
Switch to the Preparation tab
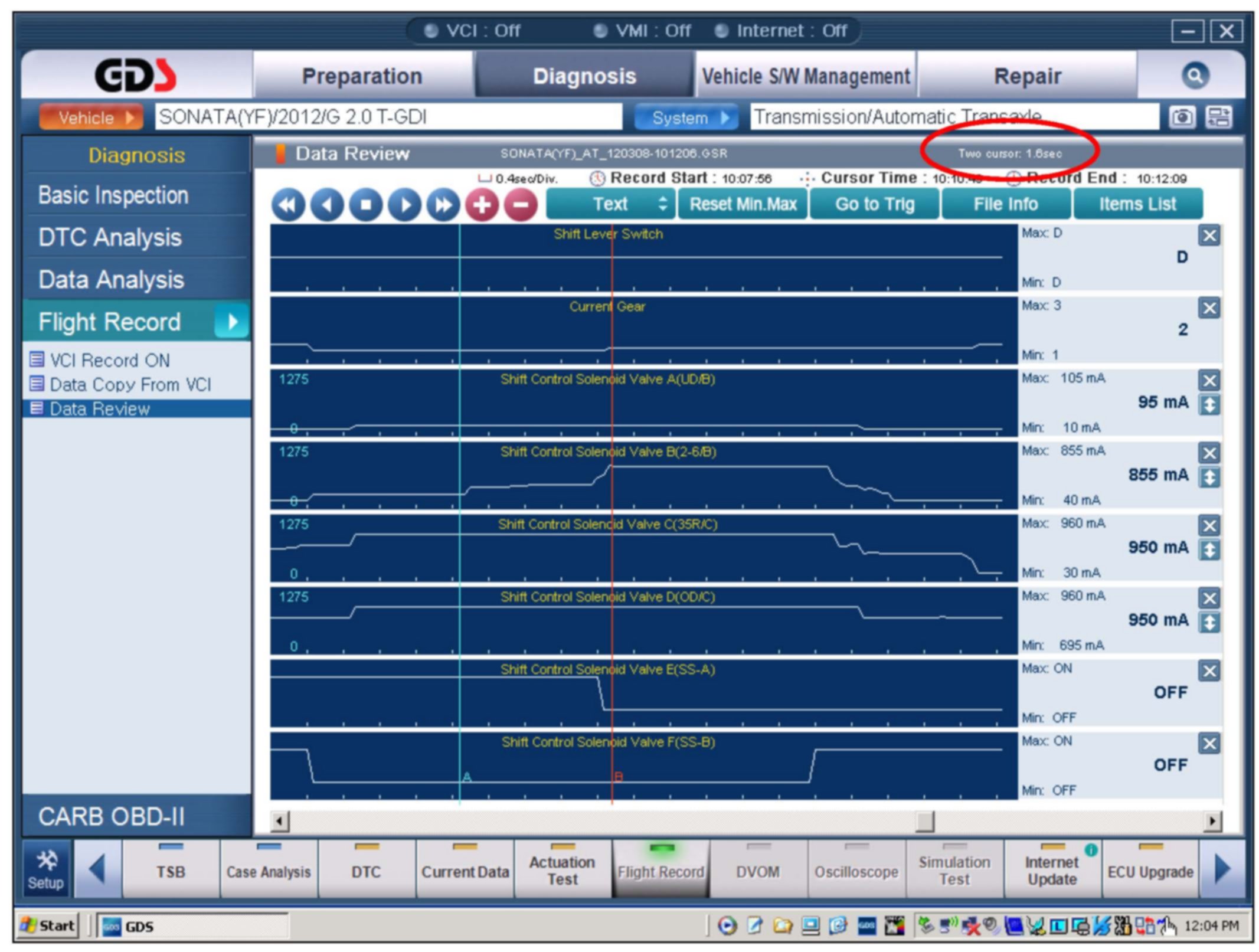point(362,76)
